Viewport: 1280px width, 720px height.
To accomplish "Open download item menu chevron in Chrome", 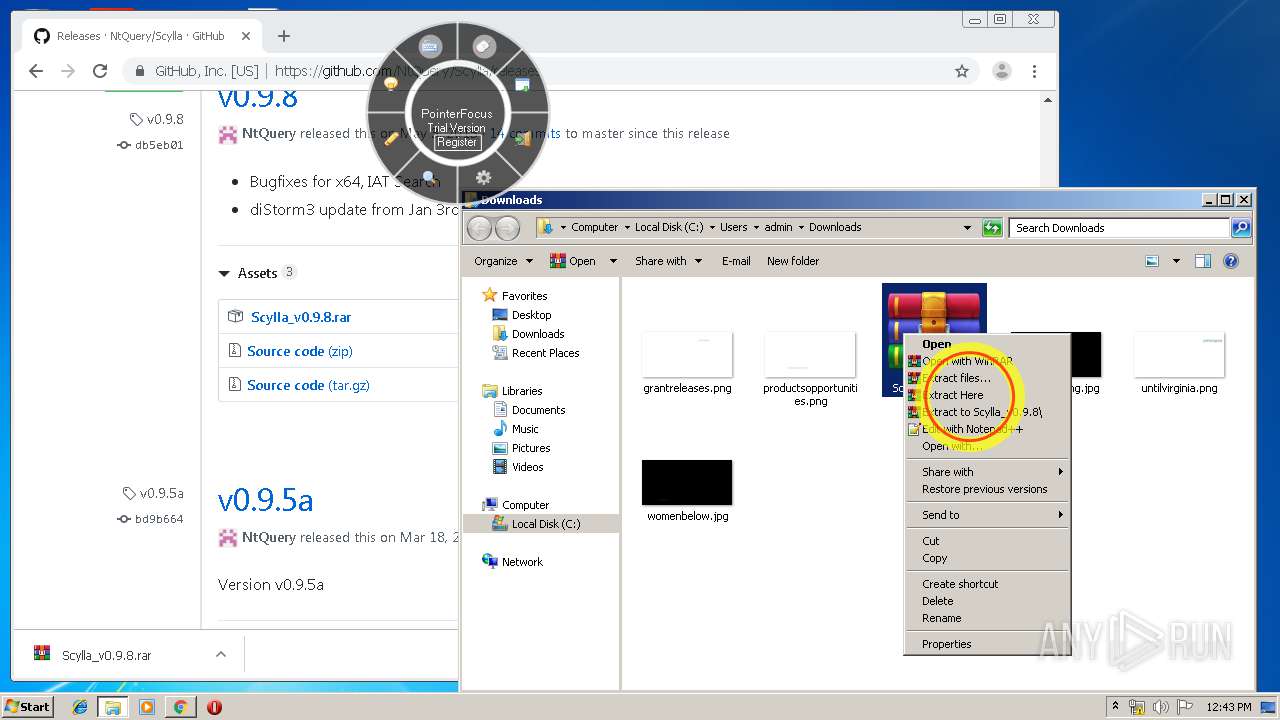I will click(x=220, y=655).
